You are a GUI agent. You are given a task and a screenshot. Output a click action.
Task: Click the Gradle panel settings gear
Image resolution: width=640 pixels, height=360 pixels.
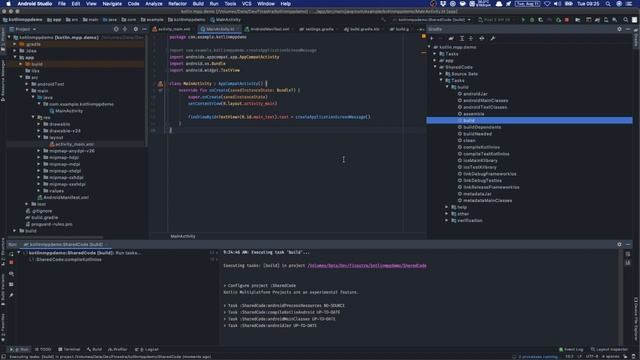click(619, 29)
